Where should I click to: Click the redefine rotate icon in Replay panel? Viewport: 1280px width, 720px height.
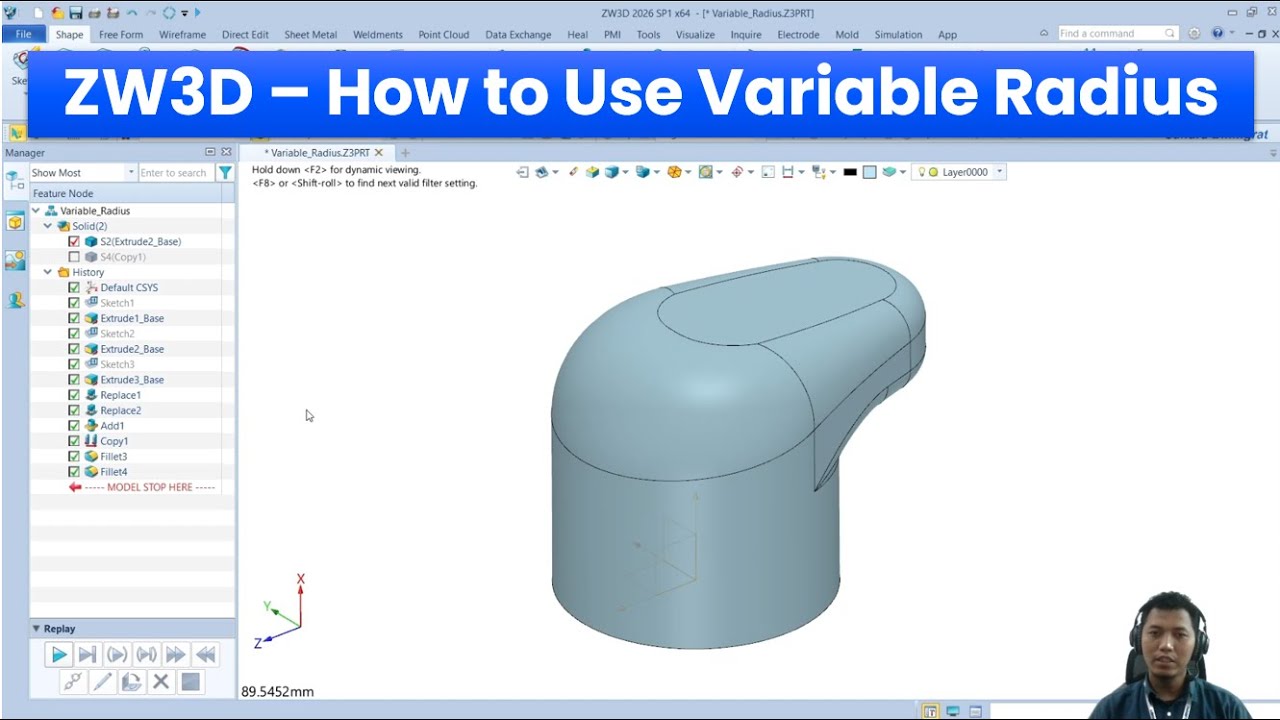click(131, 682)
